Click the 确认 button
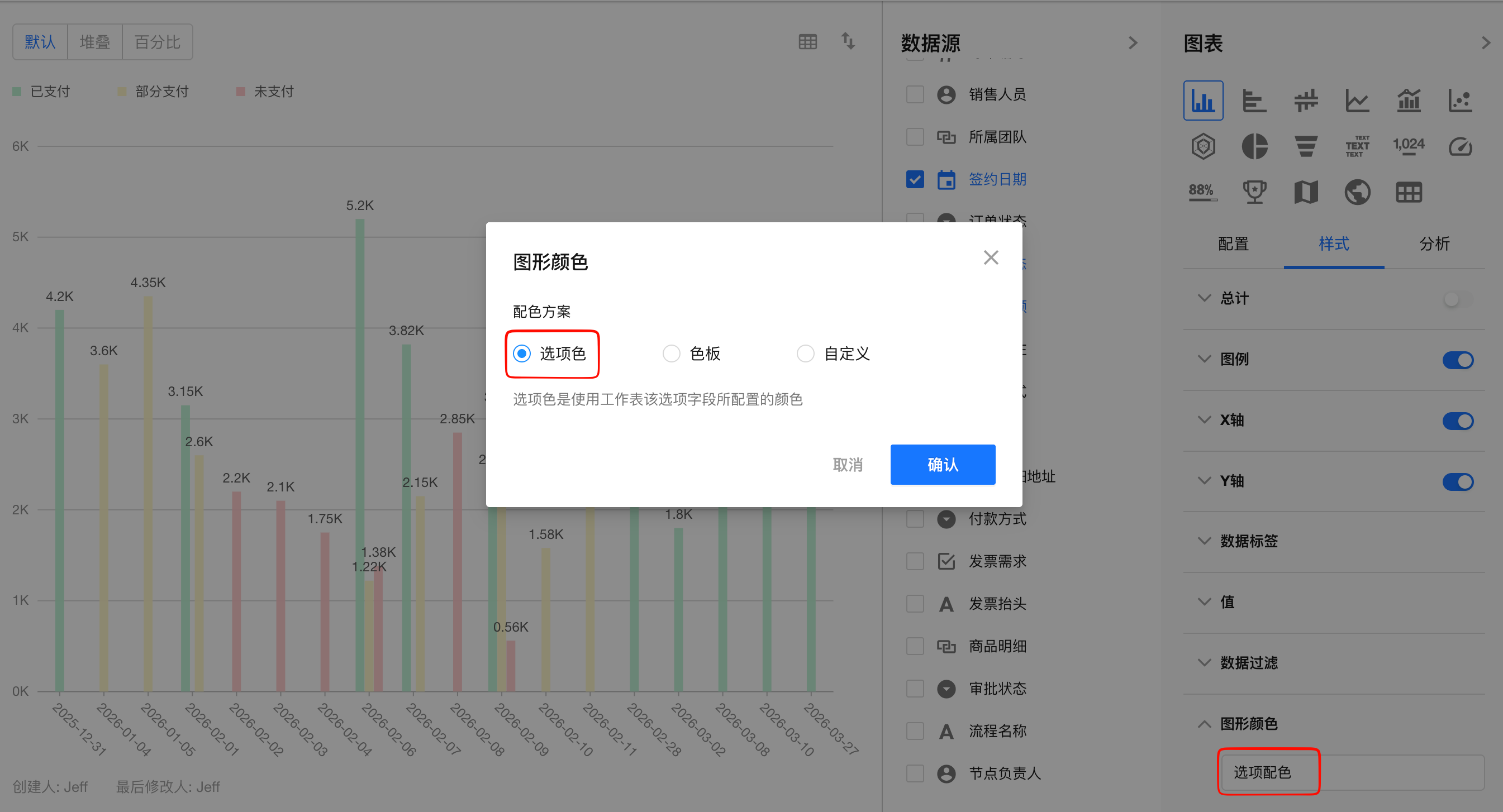Screen dimensions: 1503x812 point(942,464)
